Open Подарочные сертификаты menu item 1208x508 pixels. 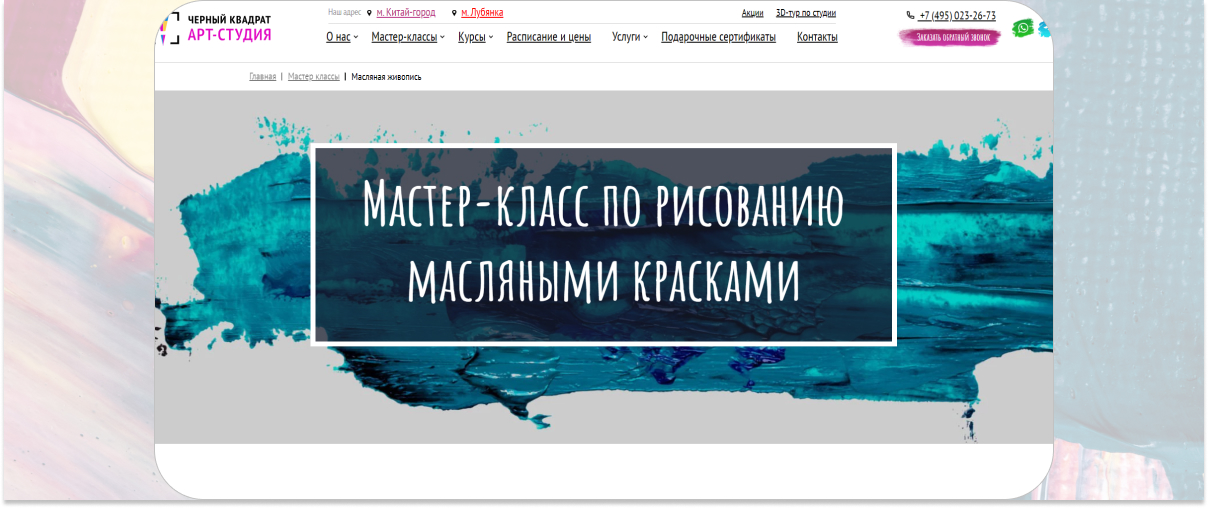tap(718, 37)
